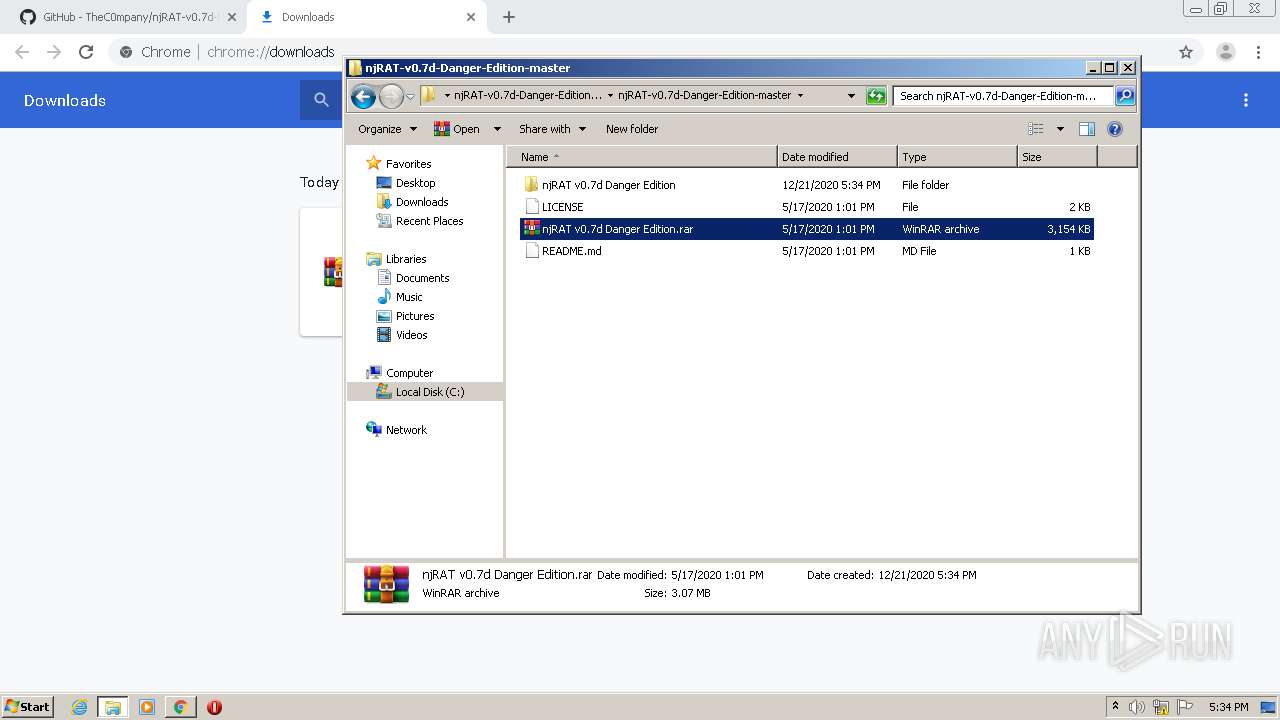Bookmark this page with the star icon
Screen dimensions: 1280x720
pyautogui.click(x=1186, y=52)
